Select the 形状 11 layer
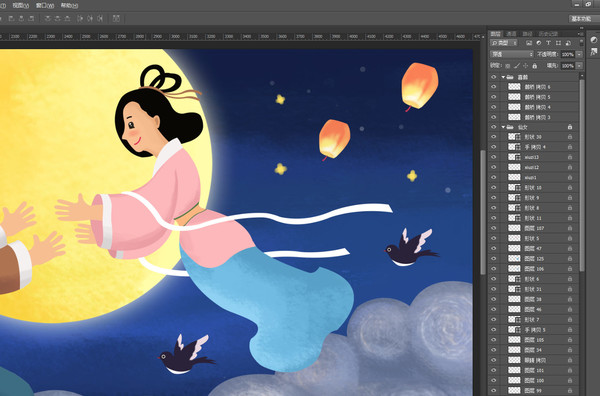The image size is (600, 396). 534,218
